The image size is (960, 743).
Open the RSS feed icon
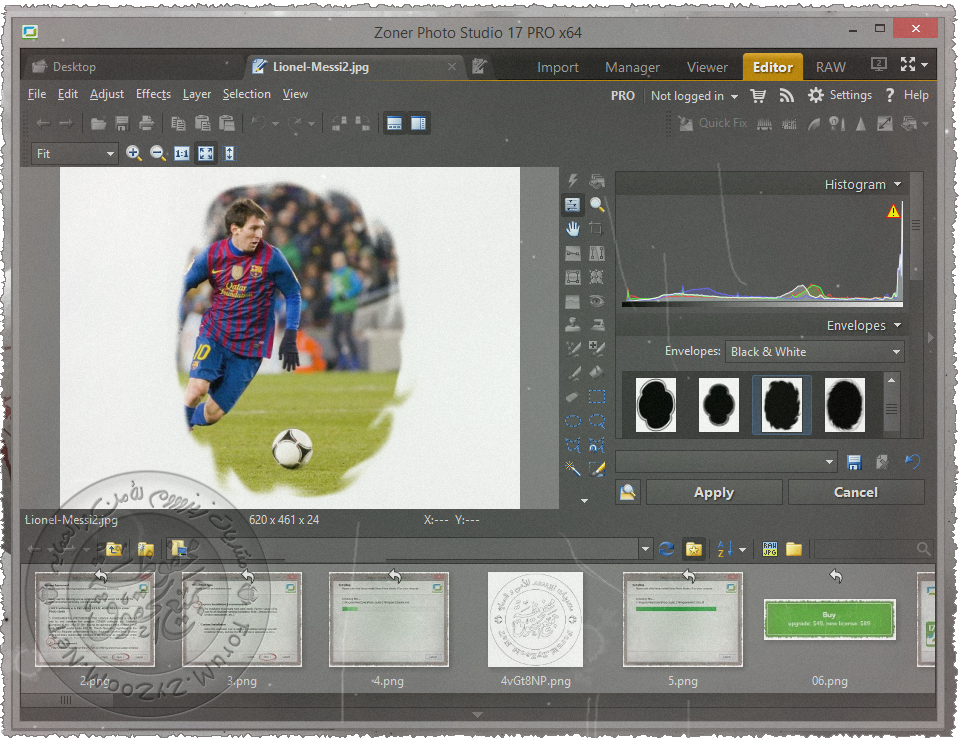pos(786,95)
